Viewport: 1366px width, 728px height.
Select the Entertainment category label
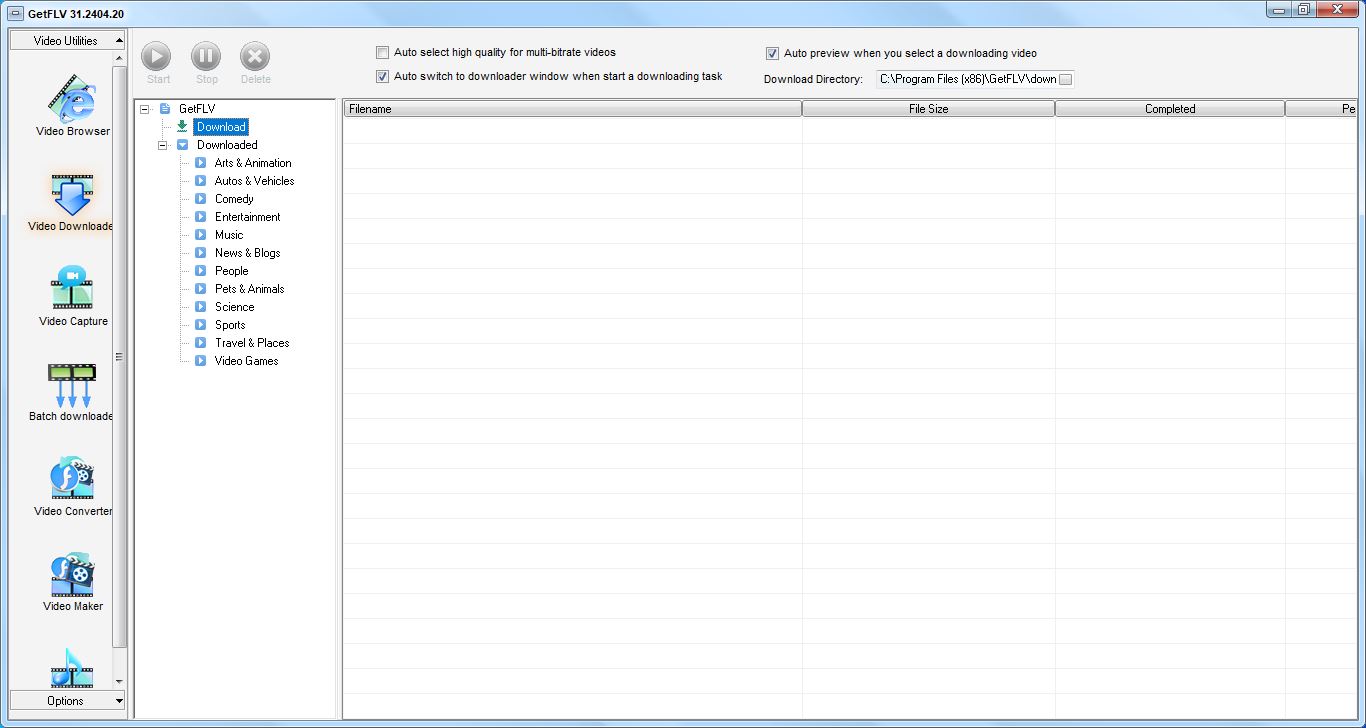247,217
